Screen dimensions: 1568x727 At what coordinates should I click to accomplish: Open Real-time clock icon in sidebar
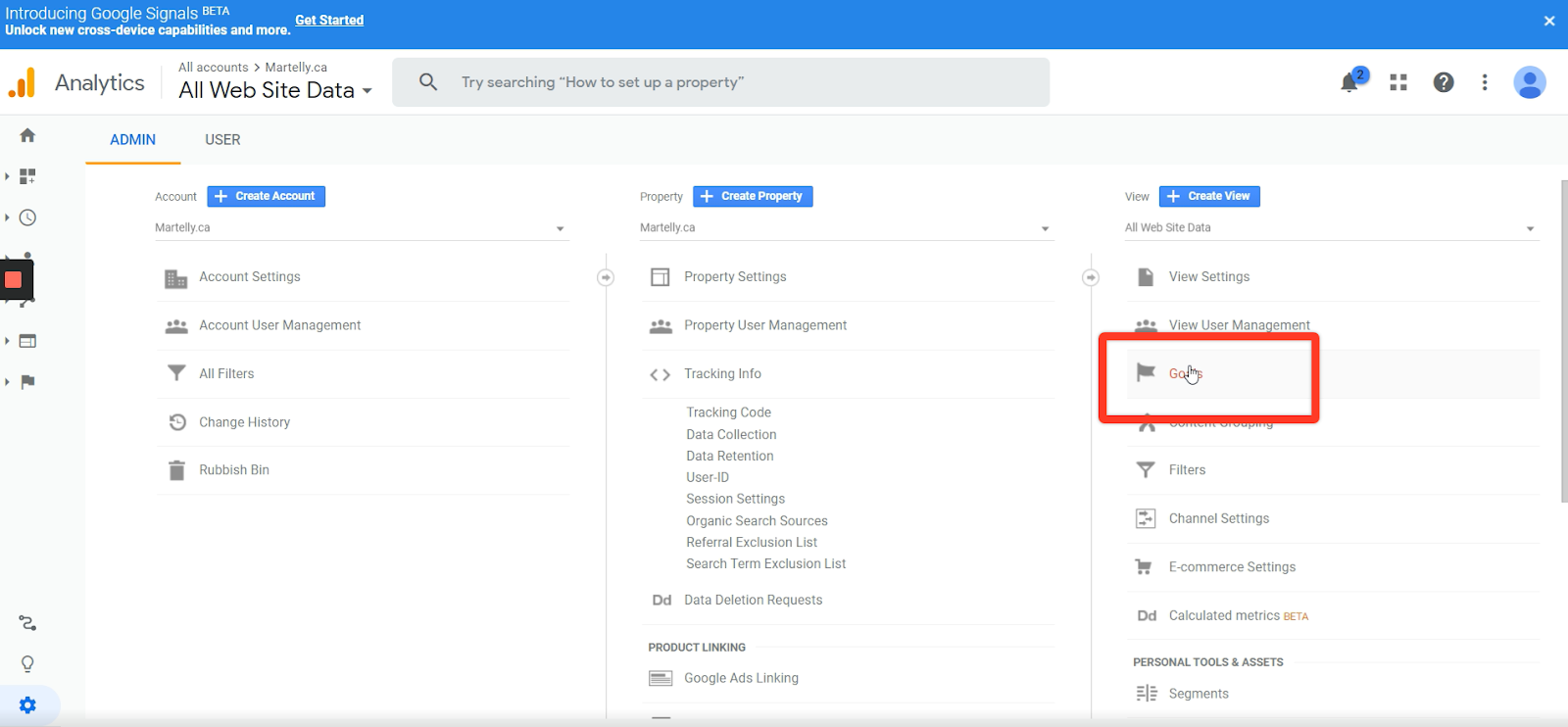pyautogui.click(x=27, y=218)
